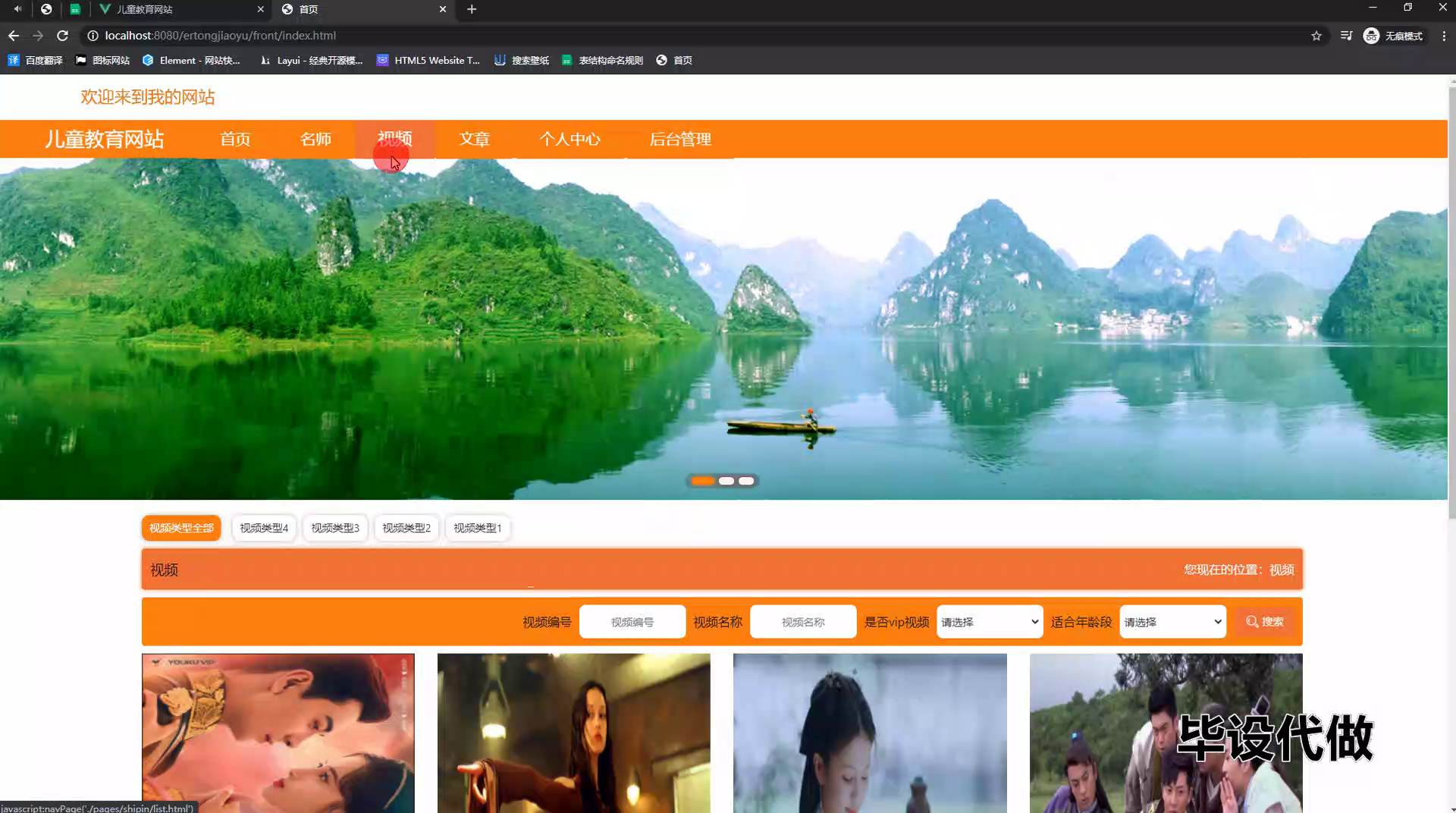Screen dimensions: 1456x813
Task: Select the 视频类型4 filter
Action: (x=263, y=528)
